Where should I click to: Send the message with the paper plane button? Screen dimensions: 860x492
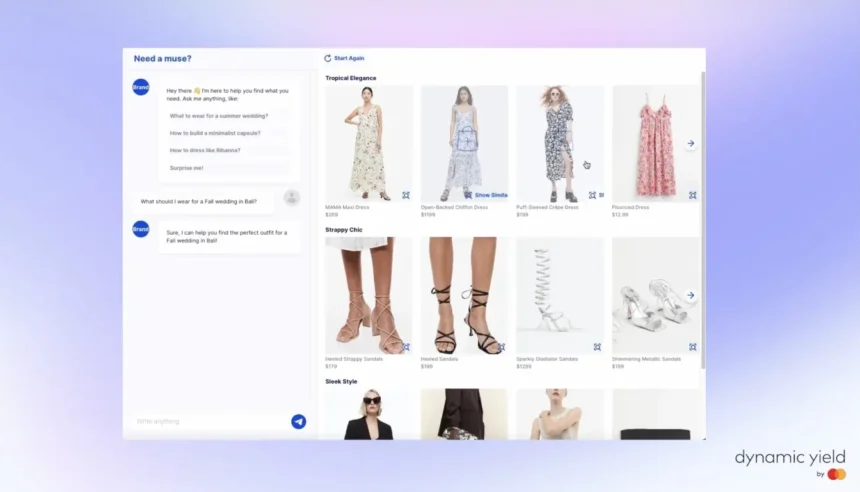coord(298,421)
